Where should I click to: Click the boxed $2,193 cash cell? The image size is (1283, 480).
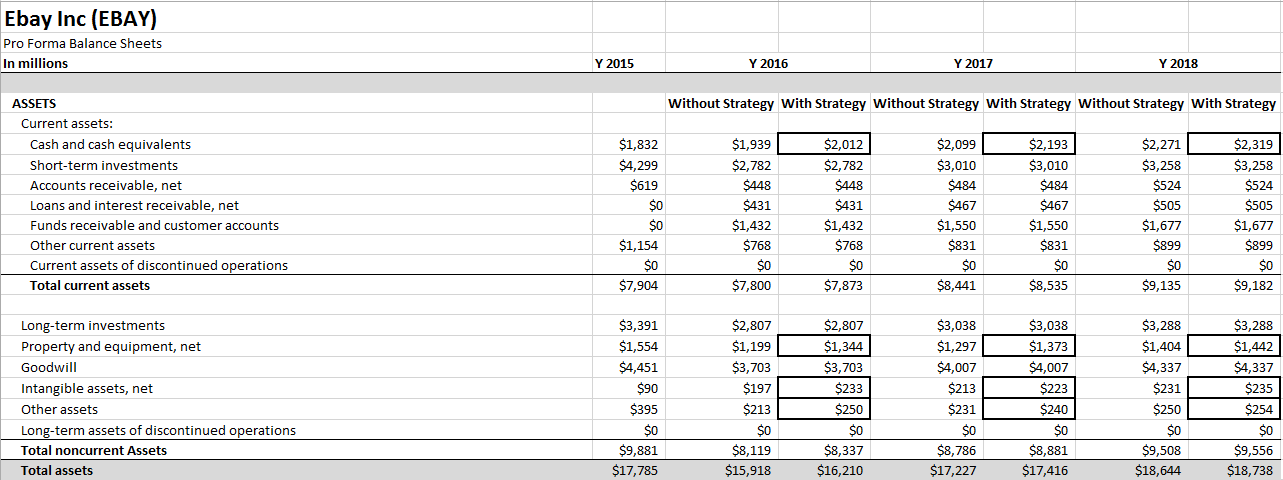[x=1030, y=145]
